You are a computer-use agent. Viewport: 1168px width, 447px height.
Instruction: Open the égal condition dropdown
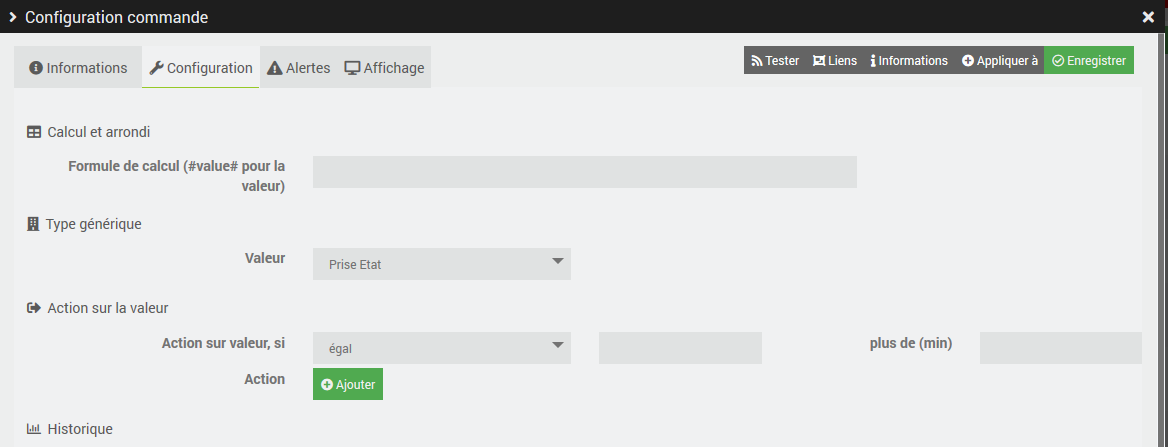click(442, 348)
